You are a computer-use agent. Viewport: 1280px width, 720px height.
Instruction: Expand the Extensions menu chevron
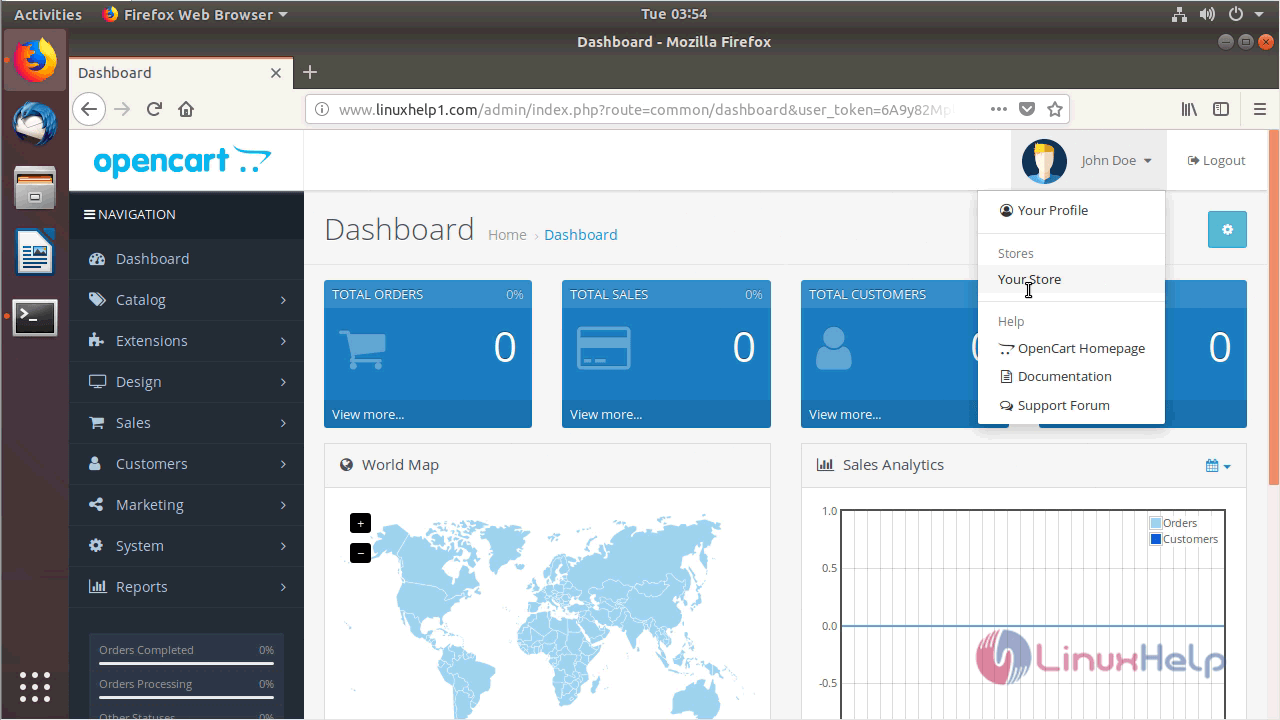point(283,341)
